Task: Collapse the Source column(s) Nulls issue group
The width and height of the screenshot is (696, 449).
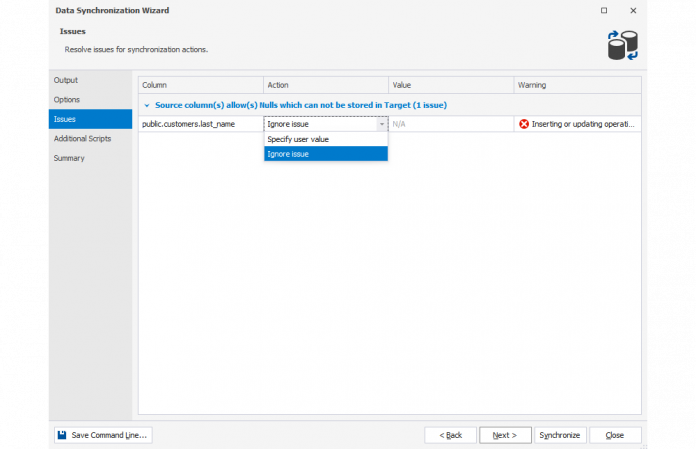Action: coord(147,104)
